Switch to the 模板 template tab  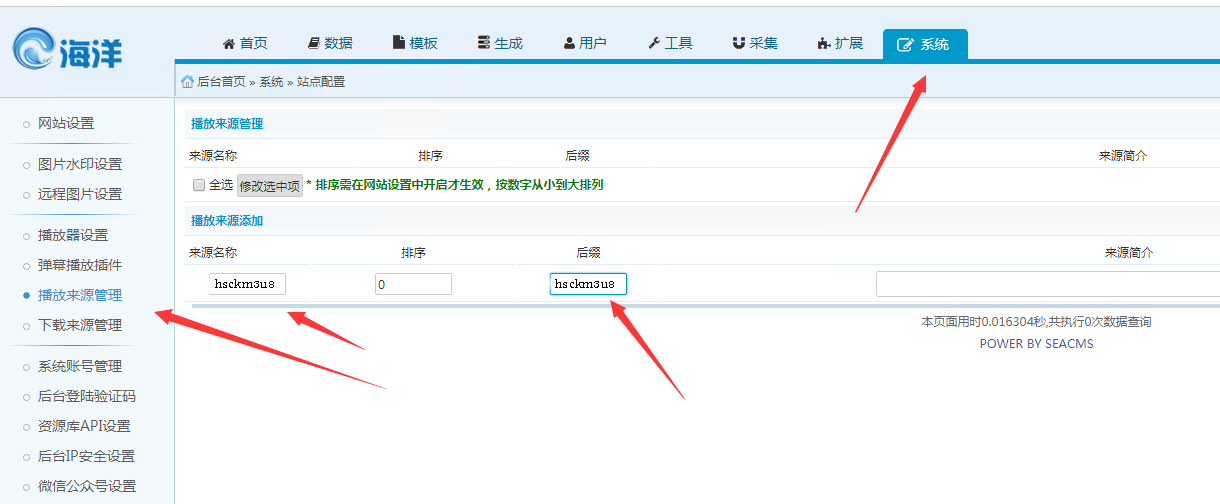[415, 43]
